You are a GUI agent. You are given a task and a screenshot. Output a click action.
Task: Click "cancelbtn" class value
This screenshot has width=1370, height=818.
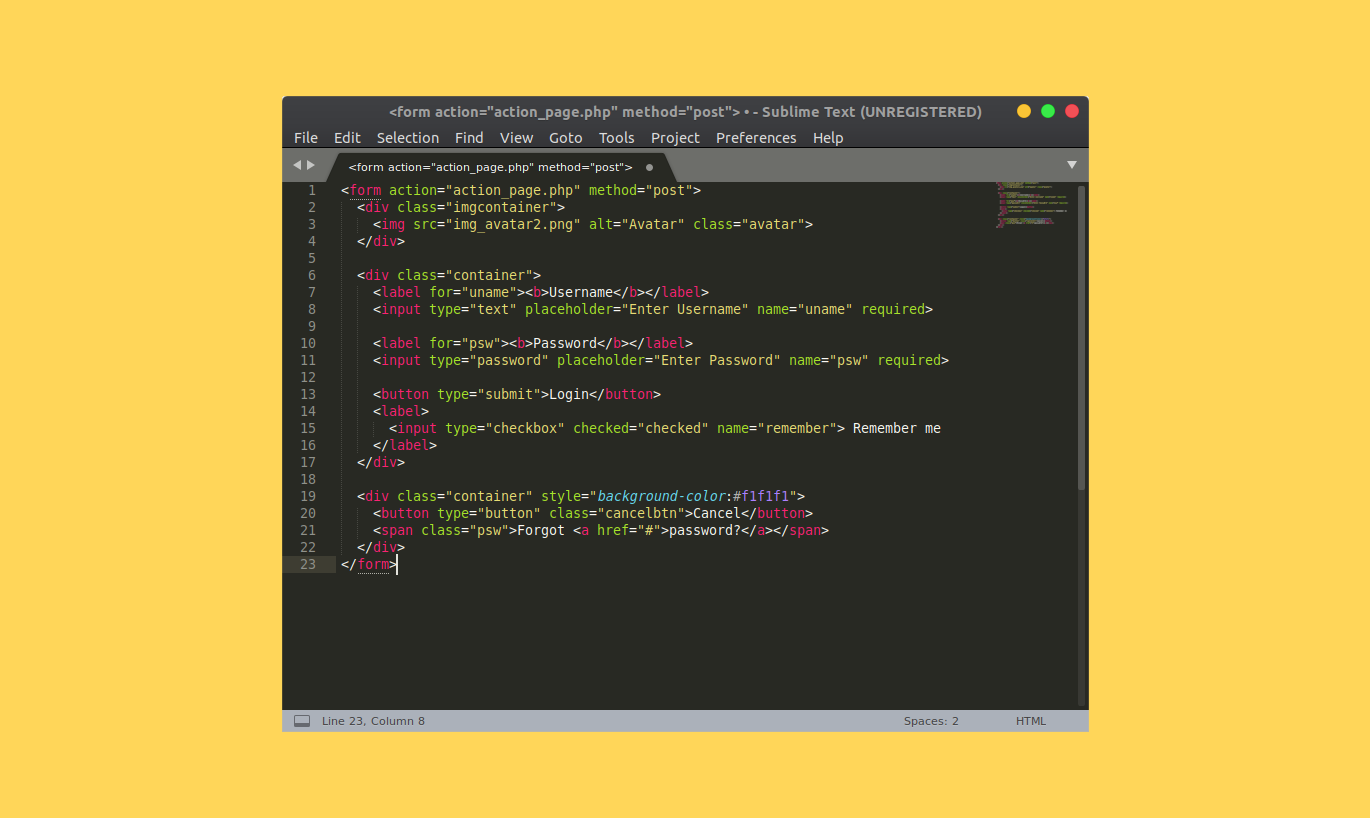click(x=641, y=513)
